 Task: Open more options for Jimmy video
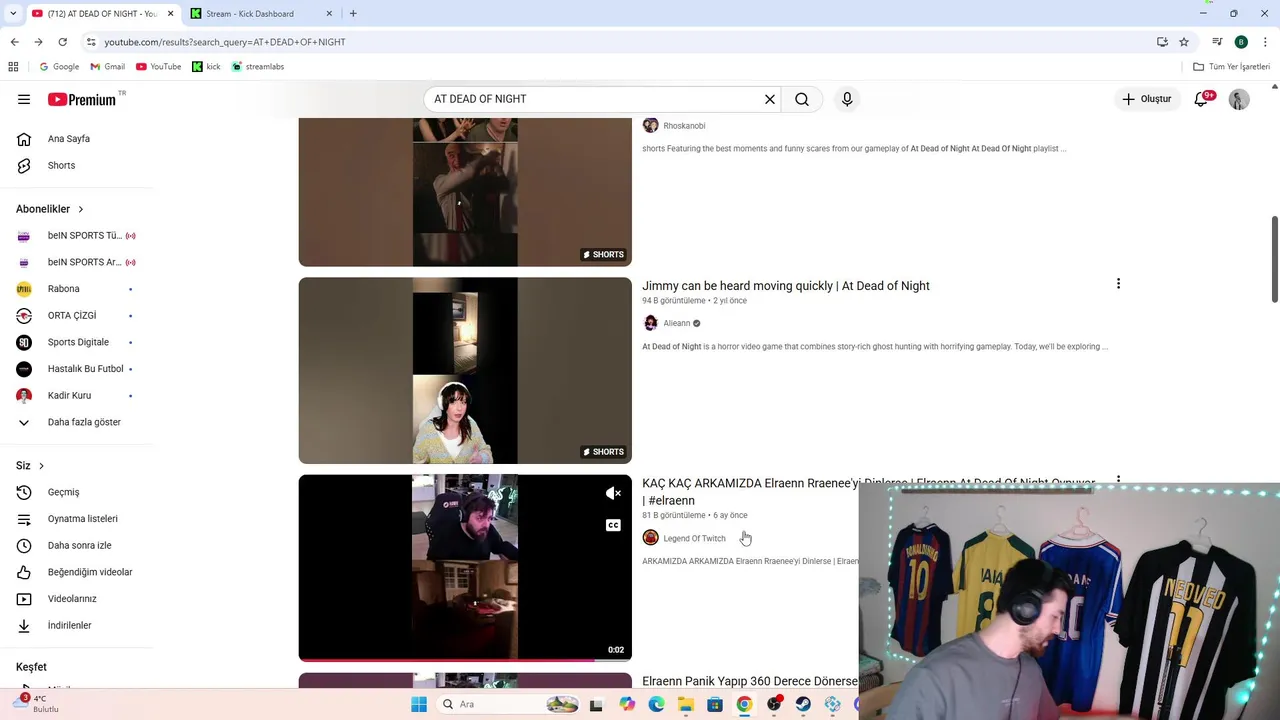point(1118,284)
